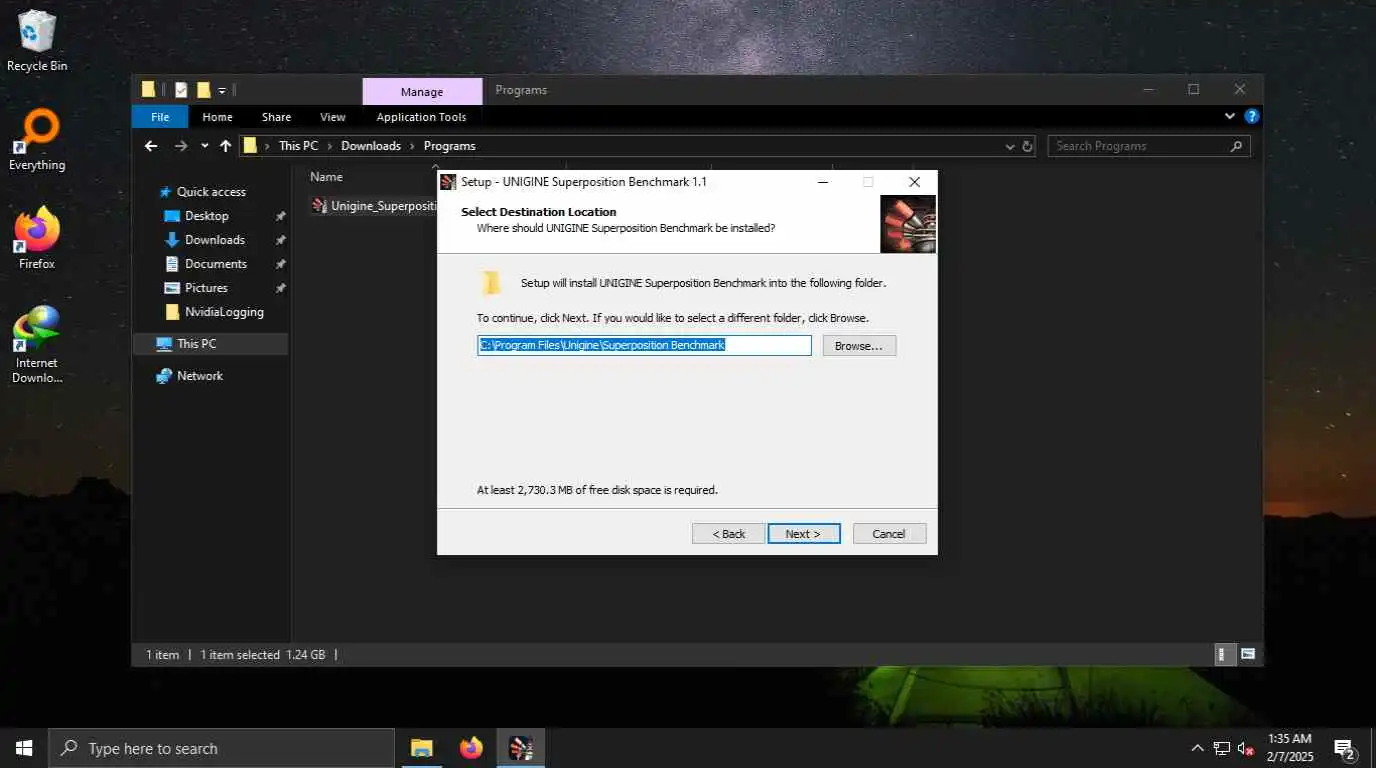Open Firefox from the taskbar
Viewport: 1376px width, 768px height.
click(x=471, y=748)
